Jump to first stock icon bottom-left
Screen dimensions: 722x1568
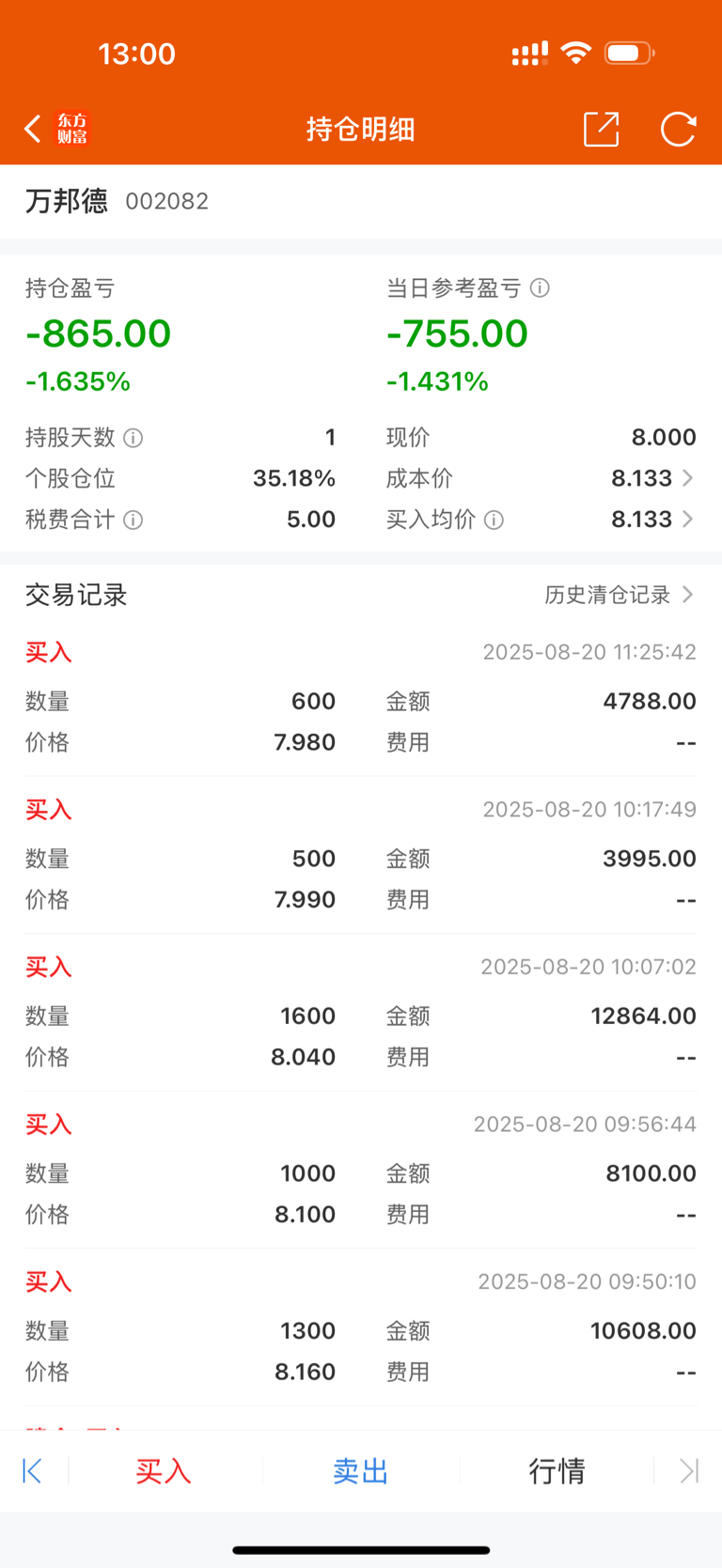(32, 1470)
